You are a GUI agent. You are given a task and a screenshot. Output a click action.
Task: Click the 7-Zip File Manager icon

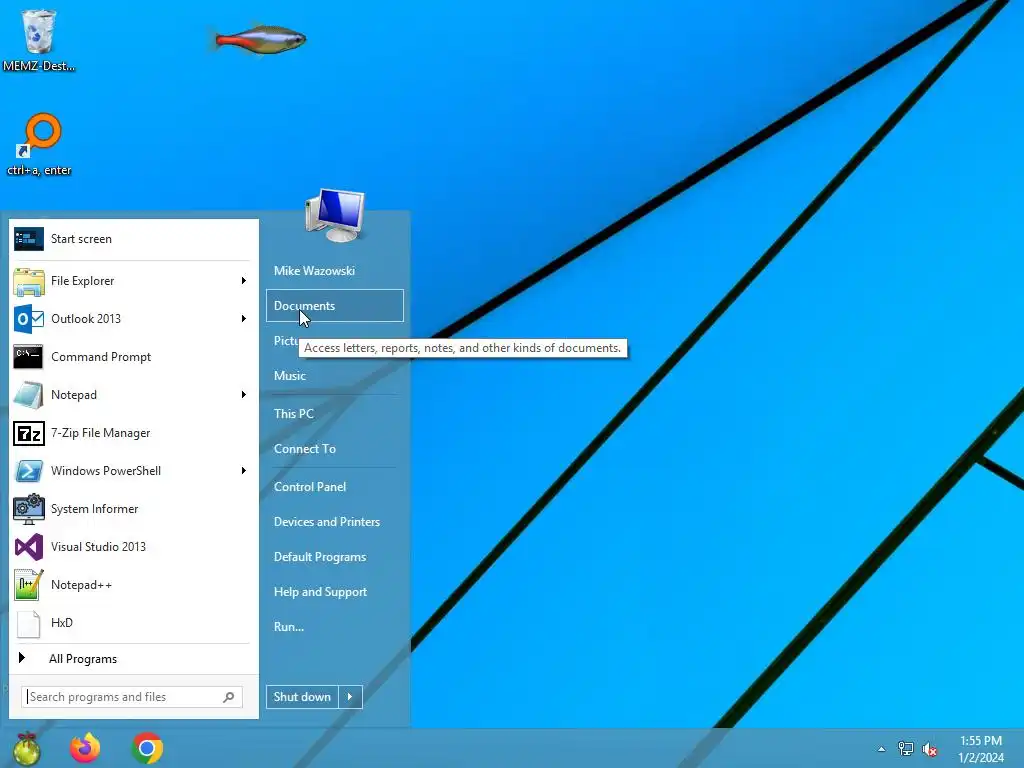29,433
